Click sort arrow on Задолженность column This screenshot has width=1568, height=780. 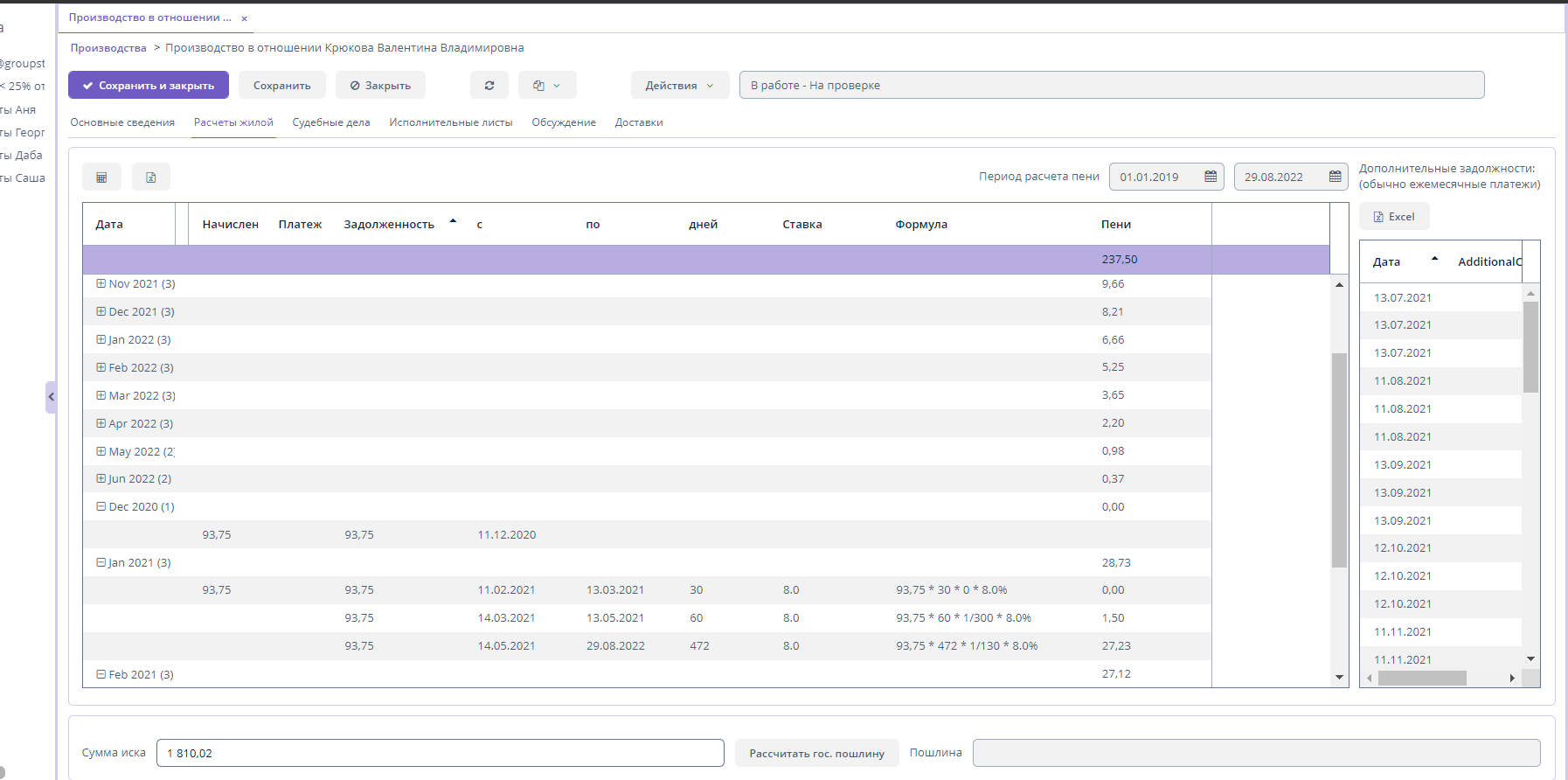pos(453,221)
